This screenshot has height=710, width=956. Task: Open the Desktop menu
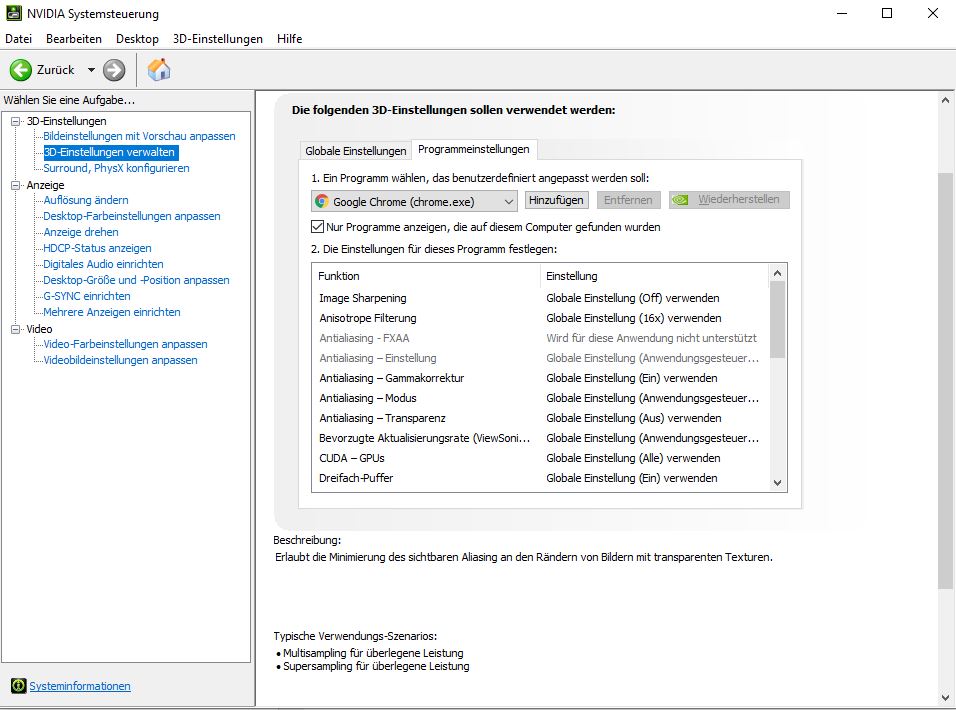point(137,39)
